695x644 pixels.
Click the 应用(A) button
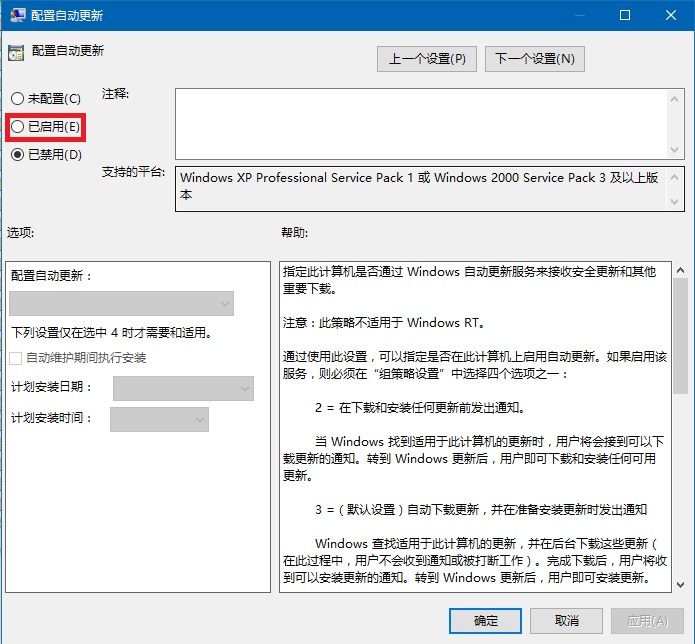pos(647,621)
